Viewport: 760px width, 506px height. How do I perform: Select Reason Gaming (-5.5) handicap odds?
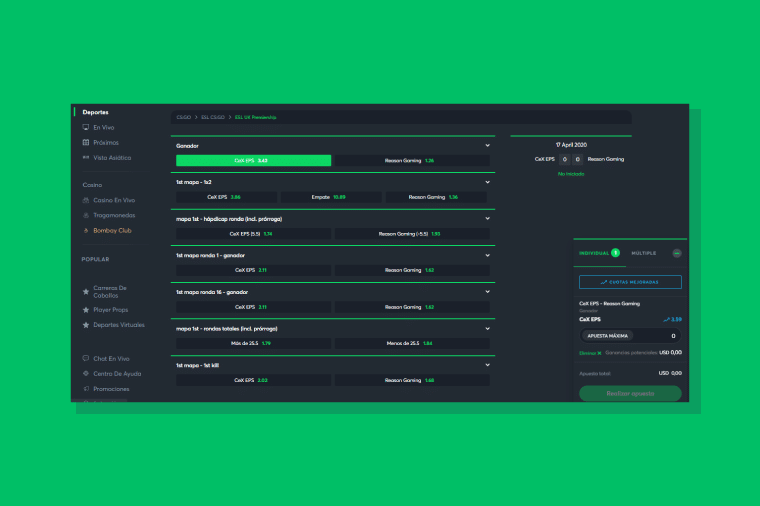pyautogui.click(x=412, y=234)
